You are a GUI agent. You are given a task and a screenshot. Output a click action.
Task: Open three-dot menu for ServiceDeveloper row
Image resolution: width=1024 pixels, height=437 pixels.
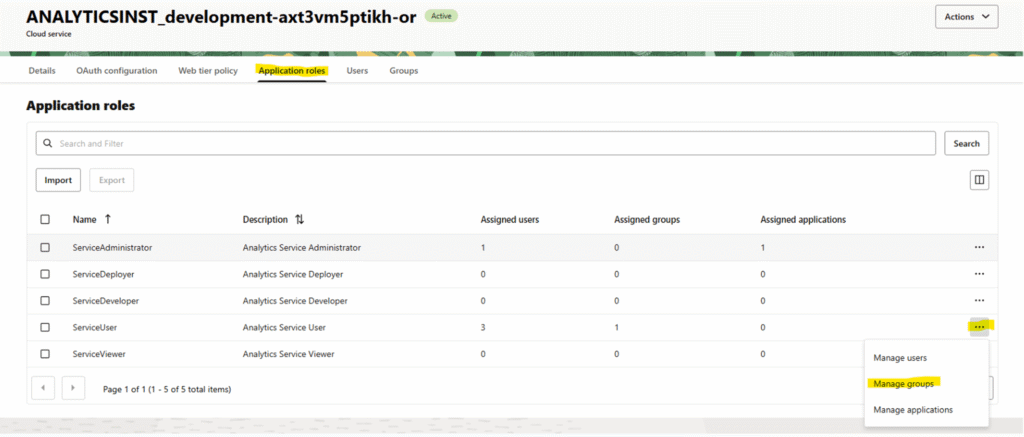pos(979,300)
